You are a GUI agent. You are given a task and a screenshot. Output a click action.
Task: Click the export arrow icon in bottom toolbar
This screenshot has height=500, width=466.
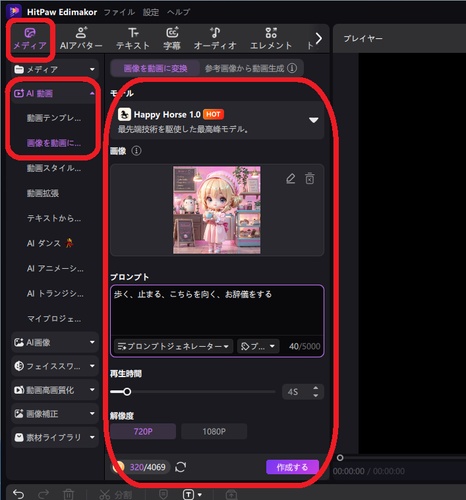[232, 495]
